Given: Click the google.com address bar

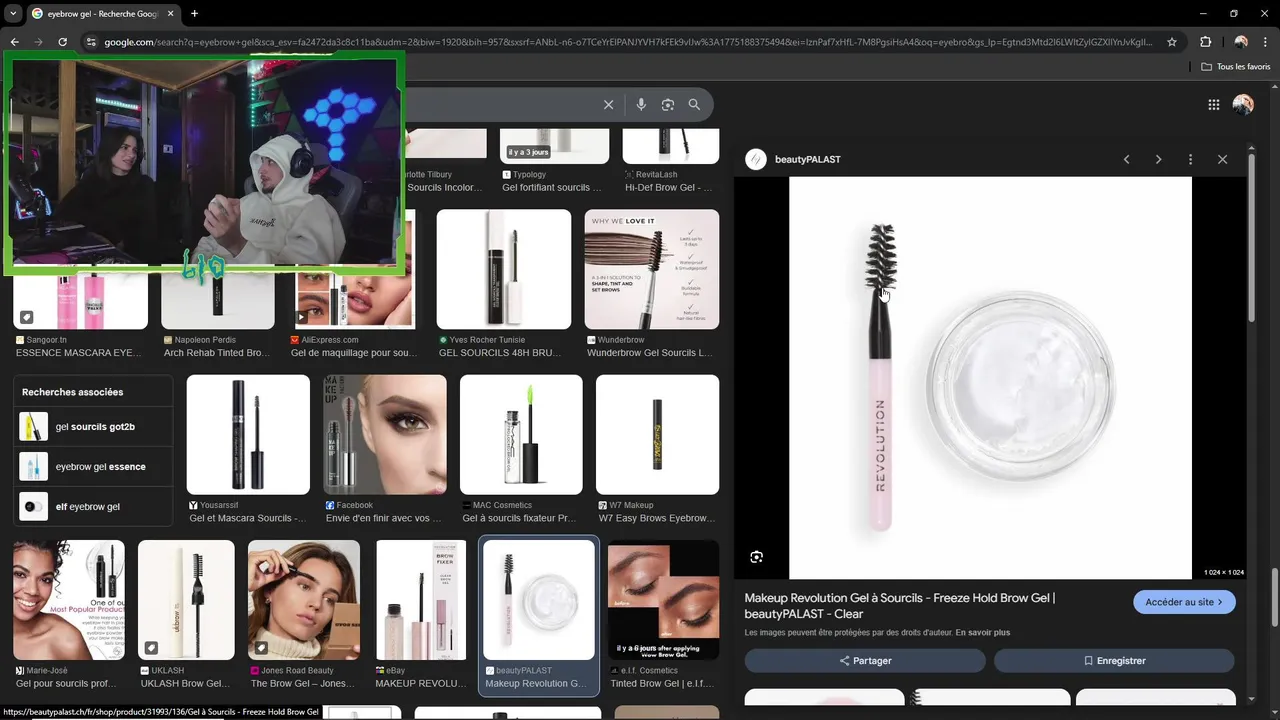Looking at the screenshot, I should 628,42.
